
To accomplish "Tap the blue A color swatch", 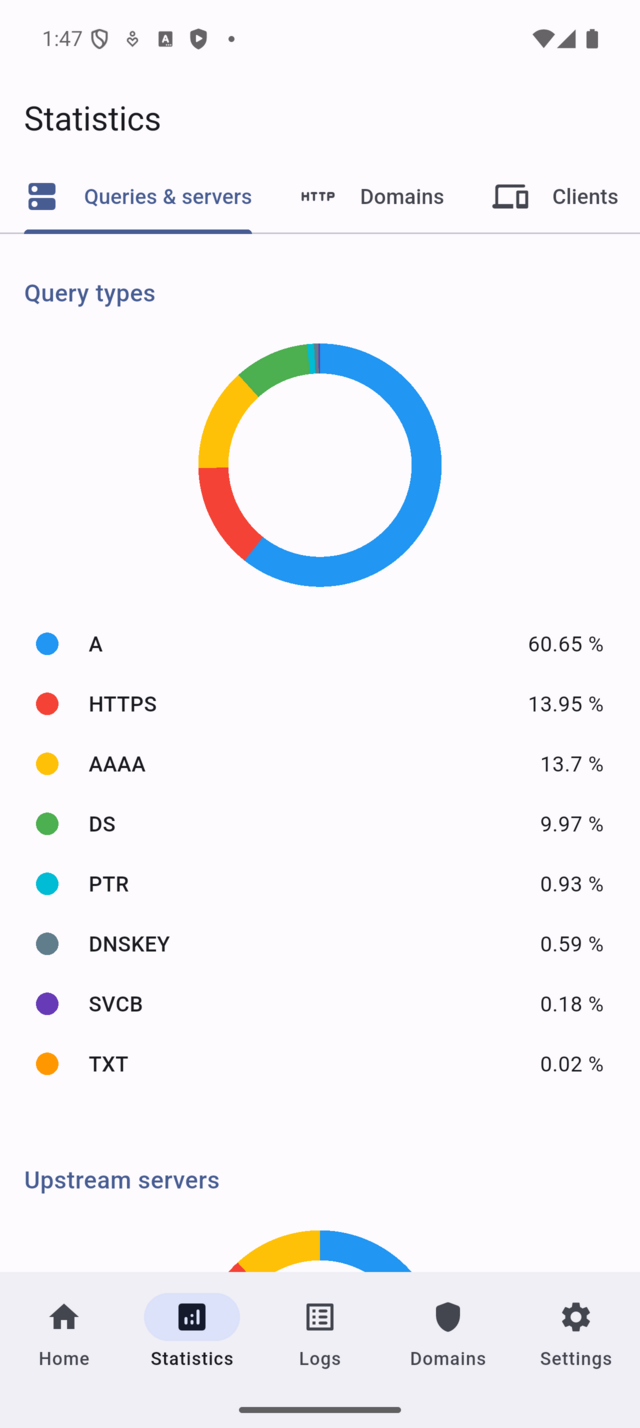I will point(47,644).
